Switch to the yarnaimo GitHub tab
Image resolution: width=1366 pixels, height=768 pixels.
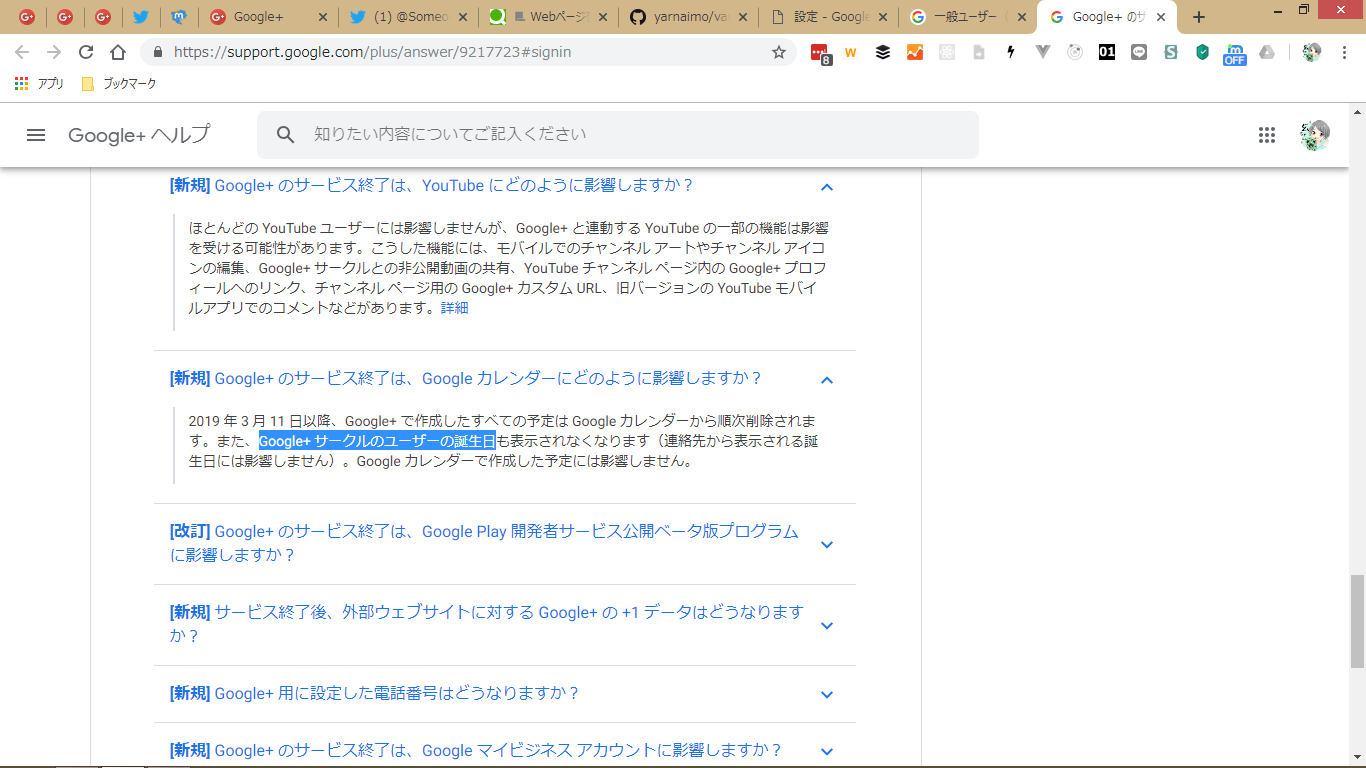(x=689, y=17)
